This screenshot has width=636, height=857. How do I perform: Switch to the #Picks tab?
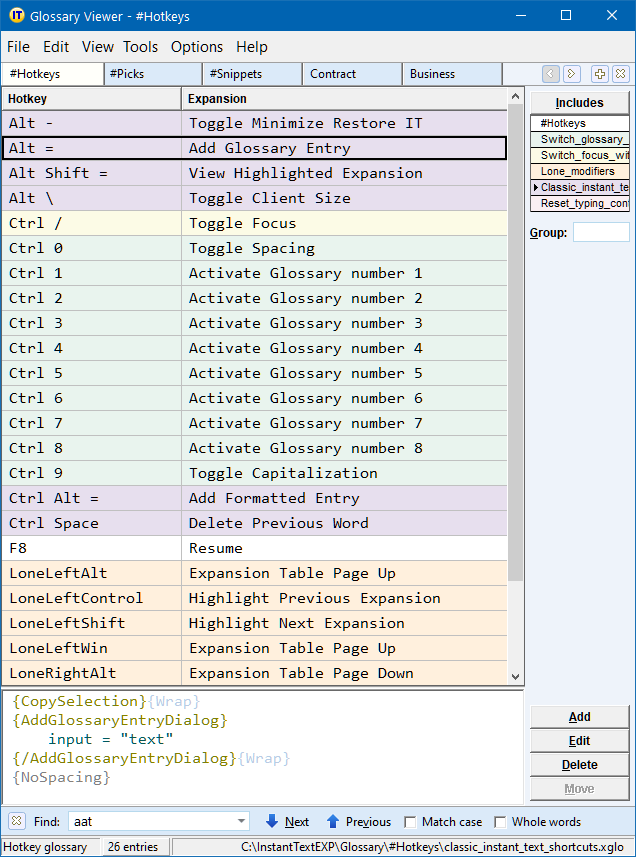tap(154, 74)
